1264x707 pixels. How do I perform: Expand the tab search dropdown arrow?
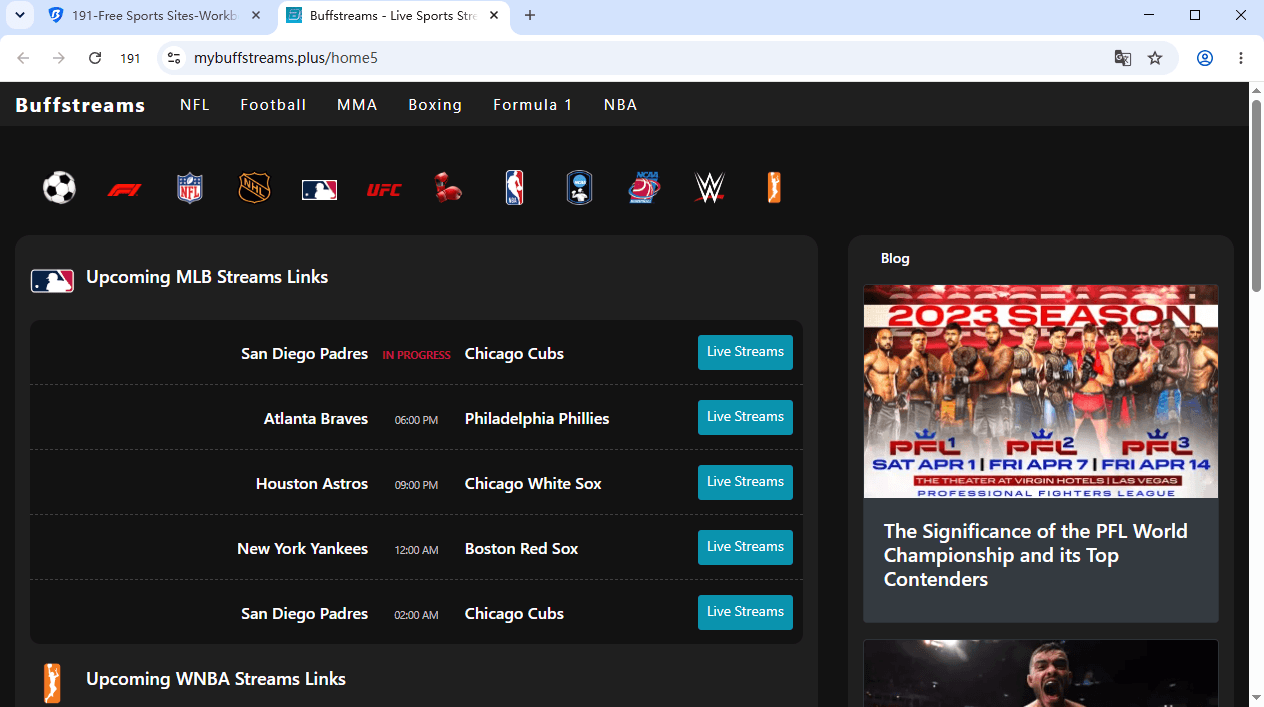[19, 15]
